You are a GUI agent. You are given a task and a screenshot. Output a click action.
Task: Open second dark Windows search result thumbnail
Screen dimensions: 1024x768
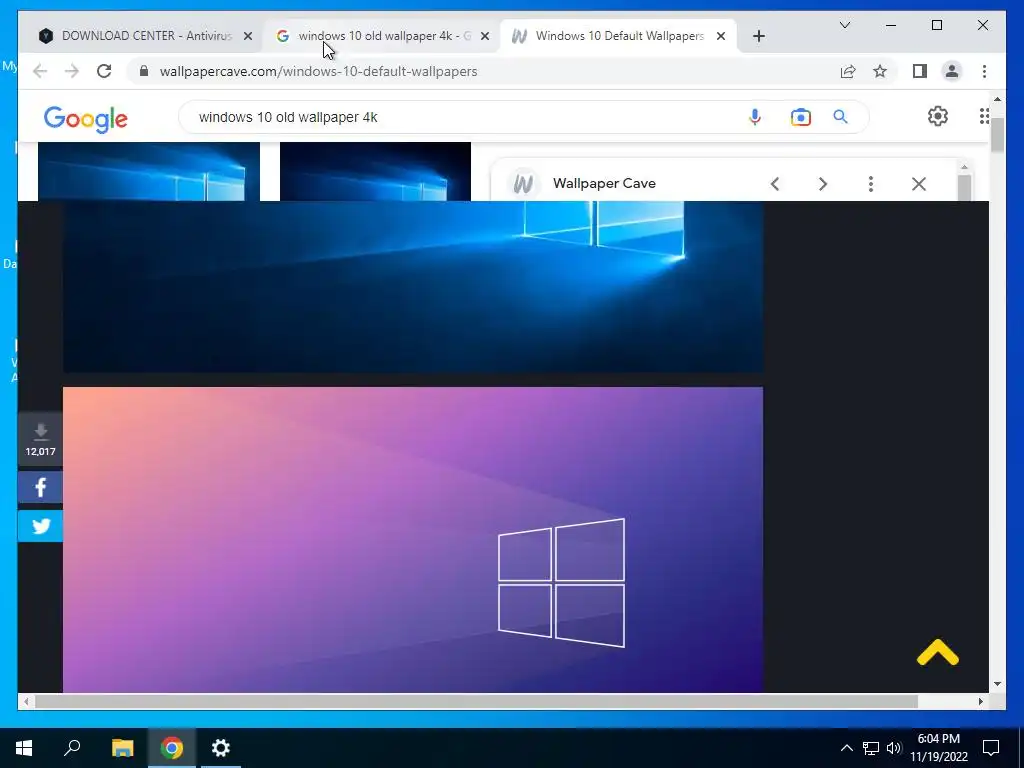(375, 171)
